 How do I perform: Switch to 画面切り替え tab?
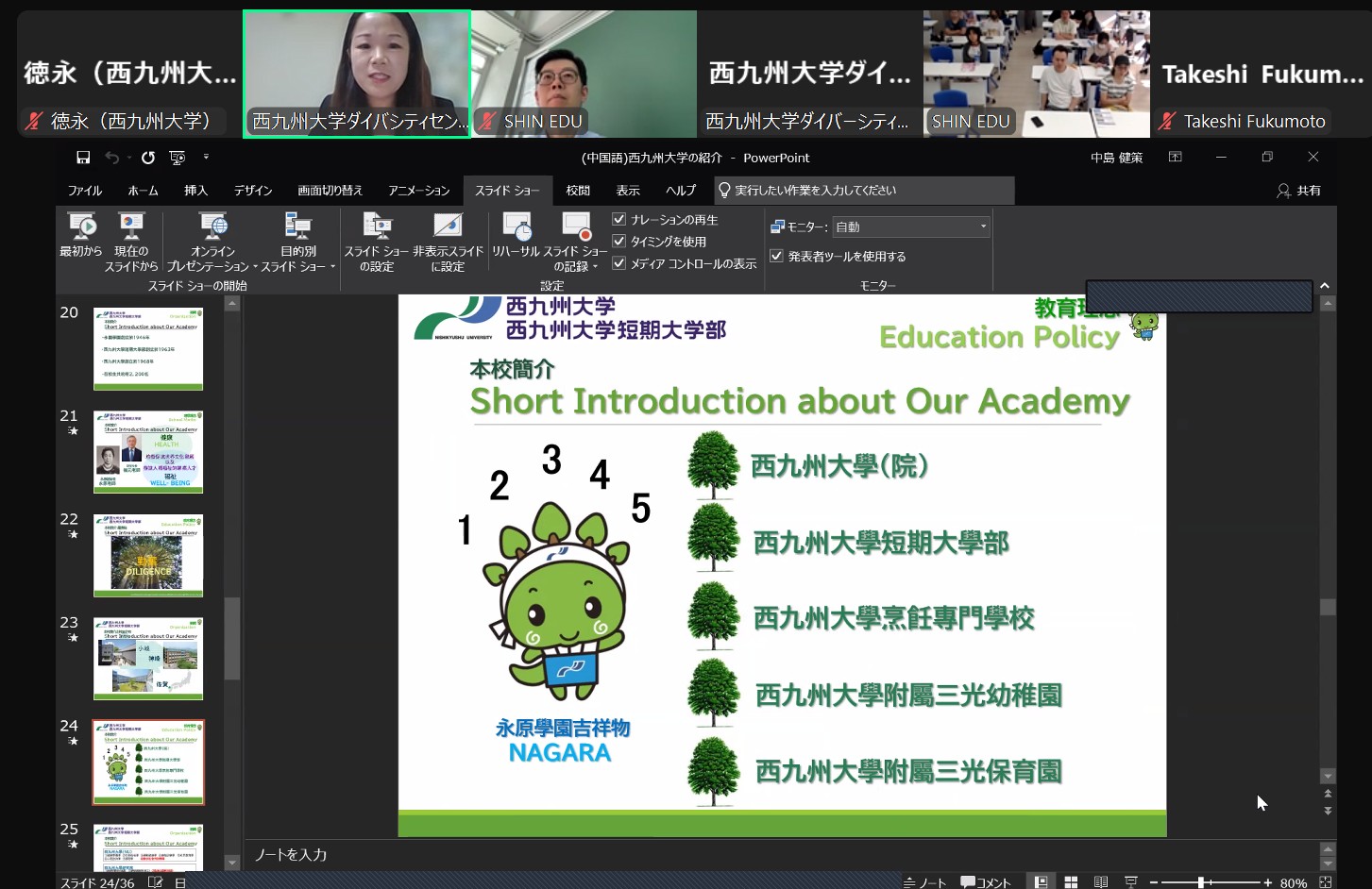coord(330,191)
